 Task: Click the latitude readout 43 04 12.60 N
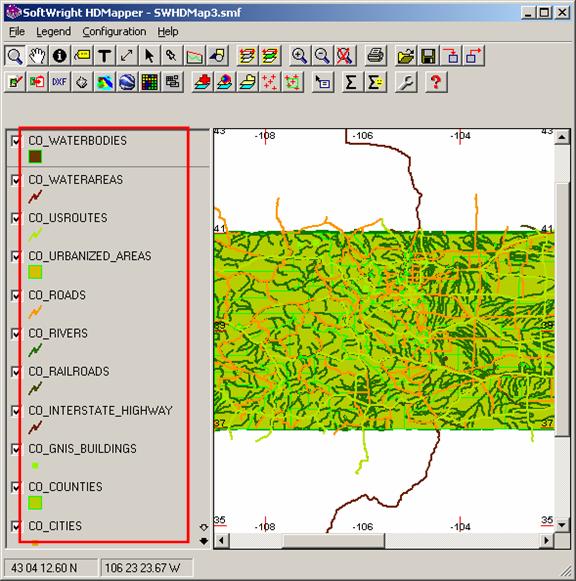click(44, 568)
